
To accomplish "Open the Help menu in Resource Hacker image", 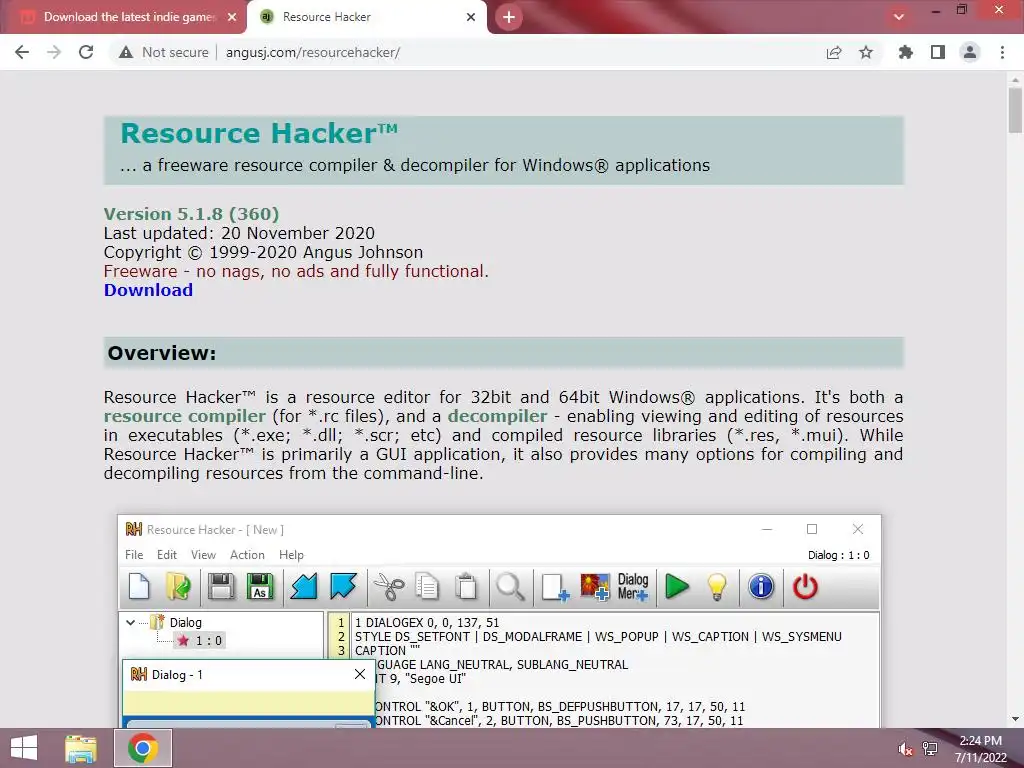I will tap(291, 554).
